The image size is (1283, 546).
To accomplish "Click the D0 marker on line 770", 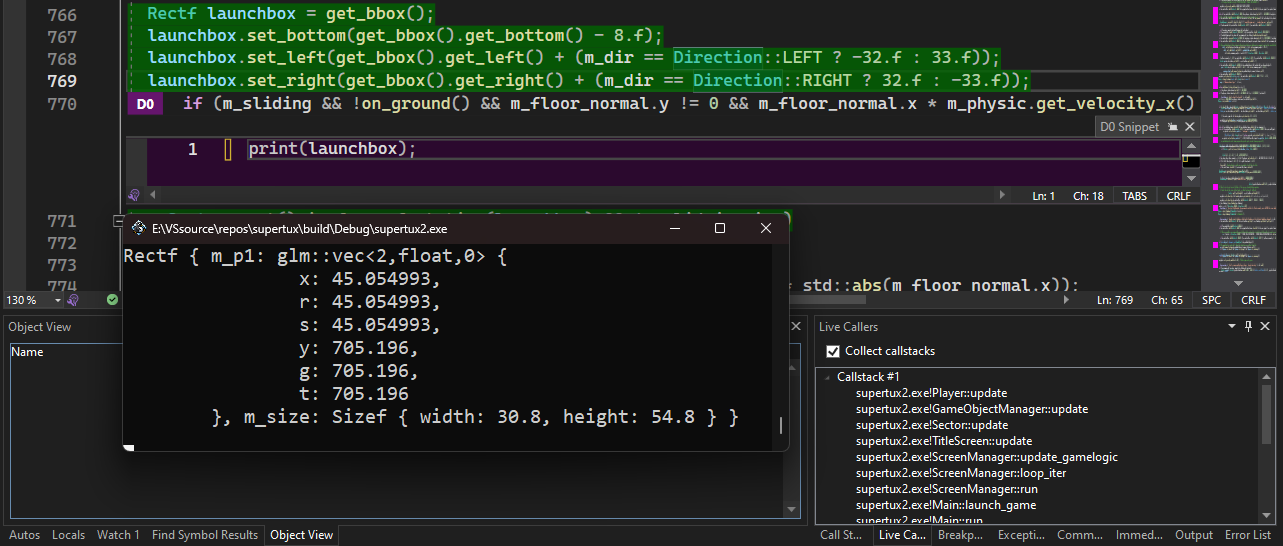I will pos(145,104).
